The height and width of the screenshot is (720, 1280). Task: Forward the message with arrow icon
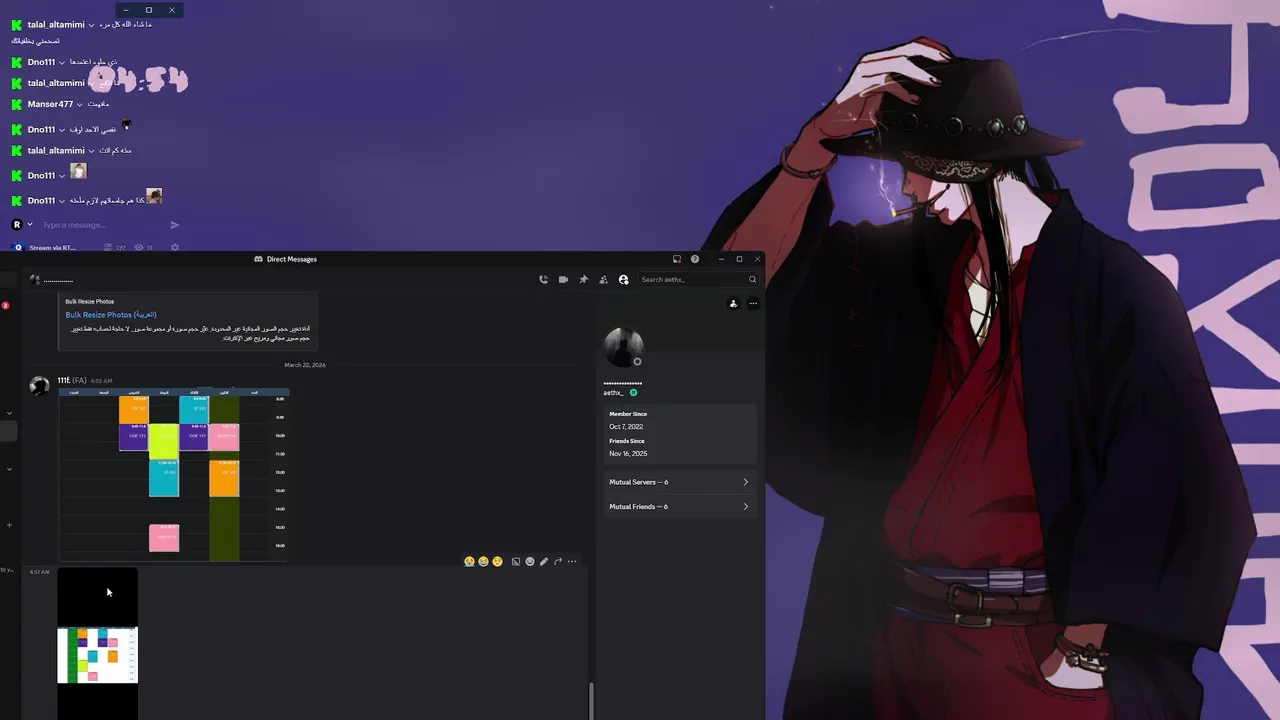[x=558, y=562]
